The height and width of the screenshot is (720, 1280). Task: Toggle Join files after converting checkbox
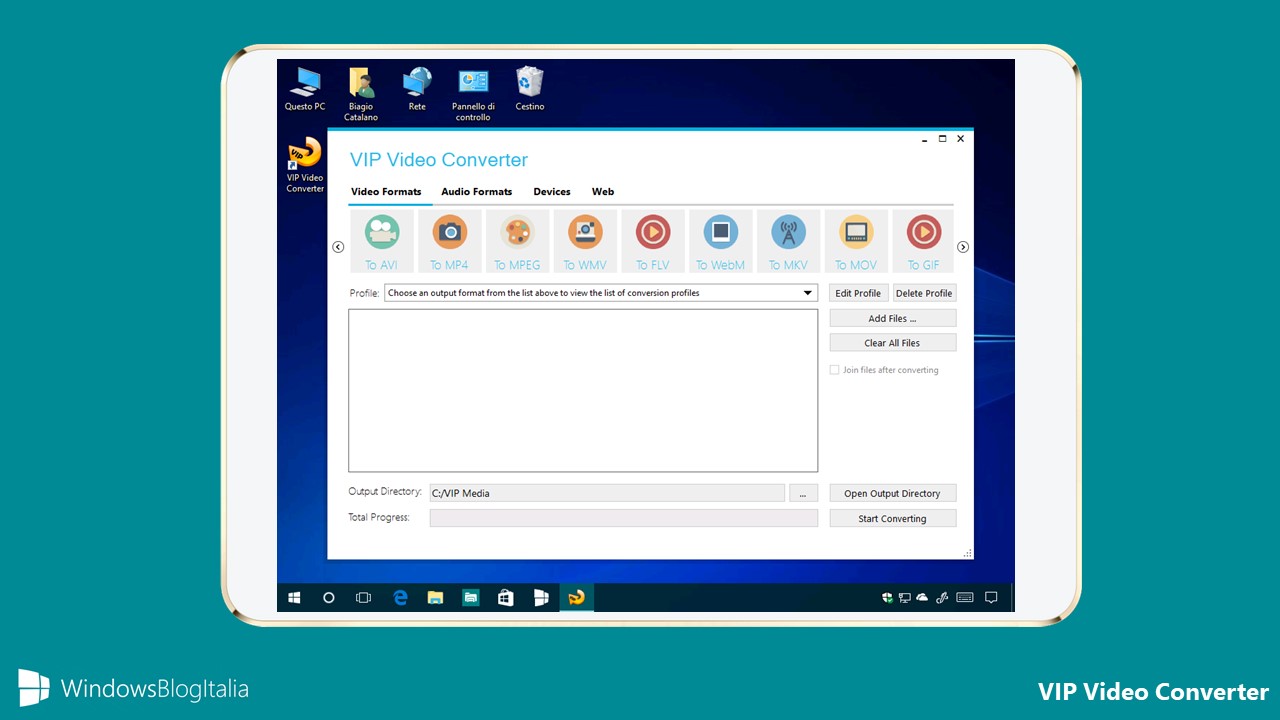835,370
